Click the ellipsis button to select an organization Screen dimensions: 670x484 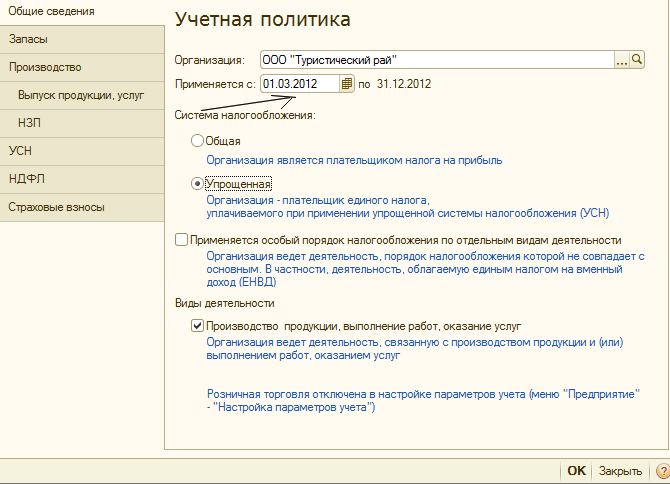click(622, 60)
